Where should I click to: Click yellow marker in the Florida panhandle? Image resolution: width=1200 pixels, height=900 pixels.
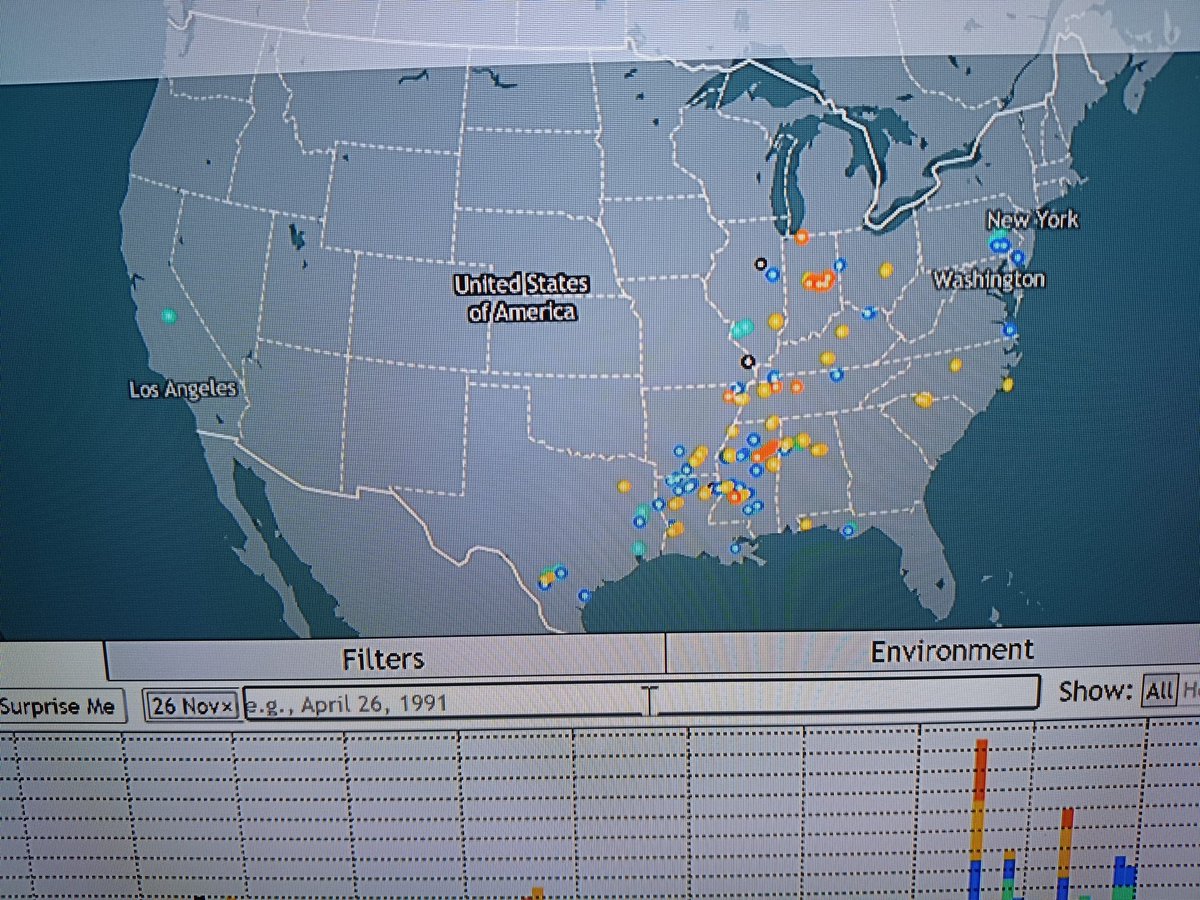(806, 524)
